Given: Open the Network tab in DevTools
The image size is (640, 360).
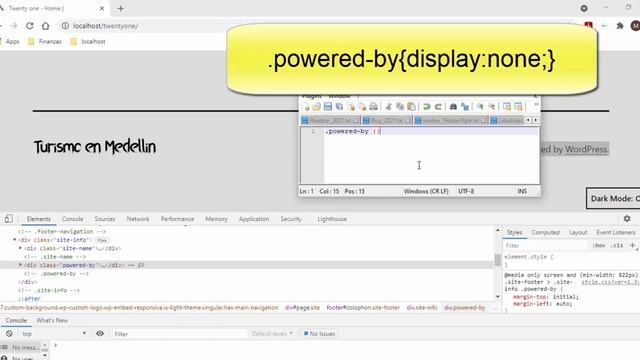Looking at the screenshot, I should (x=138, y=219).
